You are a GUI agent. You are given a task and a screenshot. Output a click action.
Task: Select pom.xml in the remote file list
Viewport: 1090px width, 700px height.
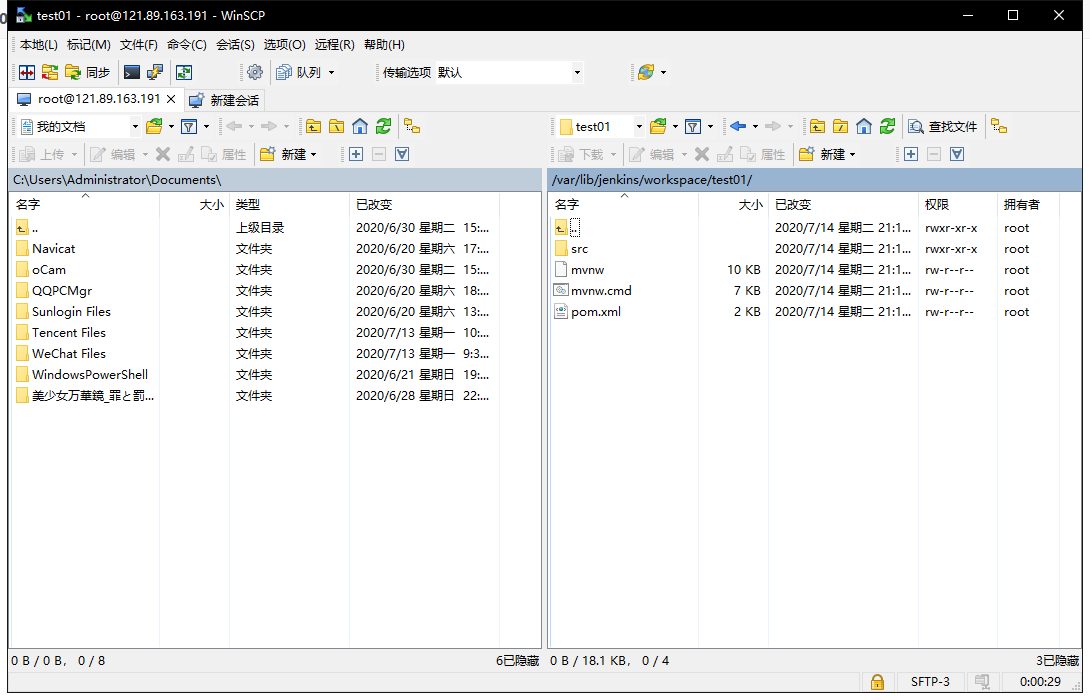coord(596,312)
